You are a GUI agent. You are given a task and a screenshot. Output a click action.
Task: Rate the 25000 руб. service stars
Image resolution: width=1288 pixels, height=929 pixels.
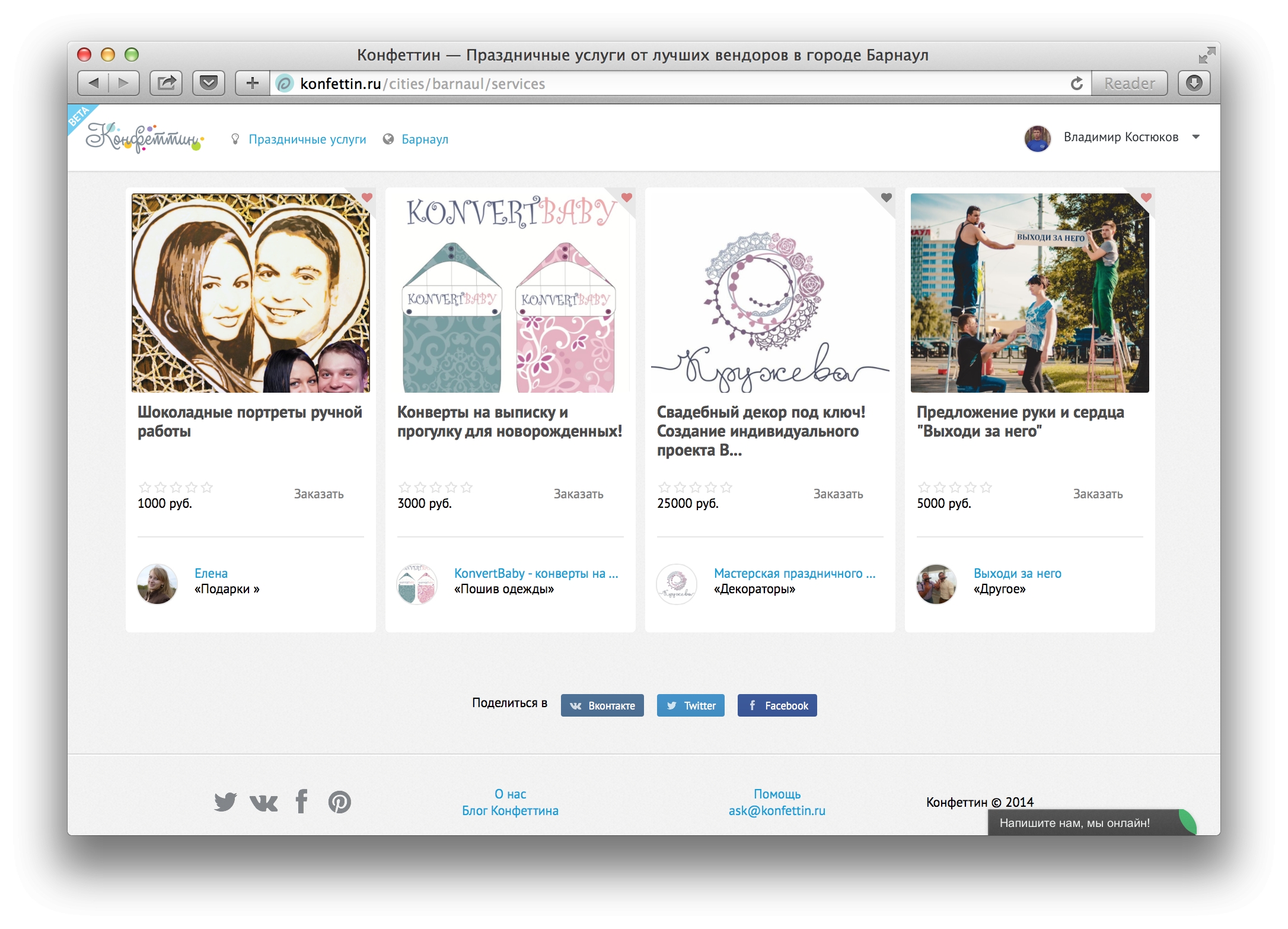(x=695, y=488)
